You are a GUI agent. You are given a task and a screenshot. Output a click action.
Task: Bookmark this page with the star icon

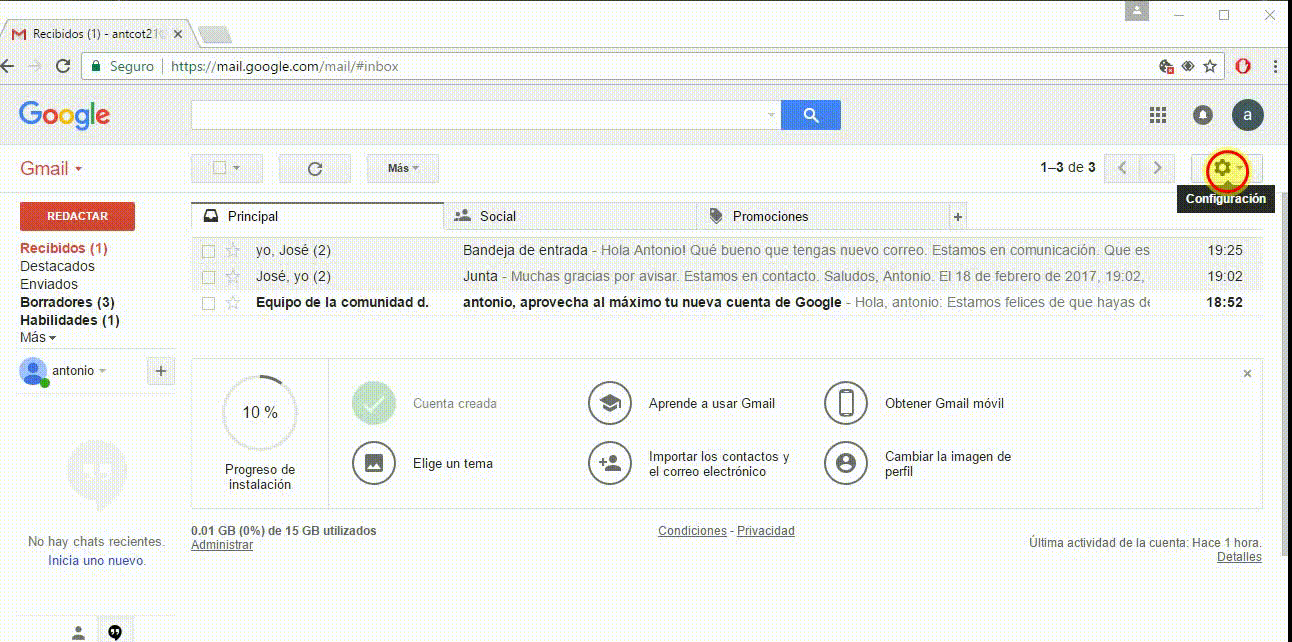1210,66
